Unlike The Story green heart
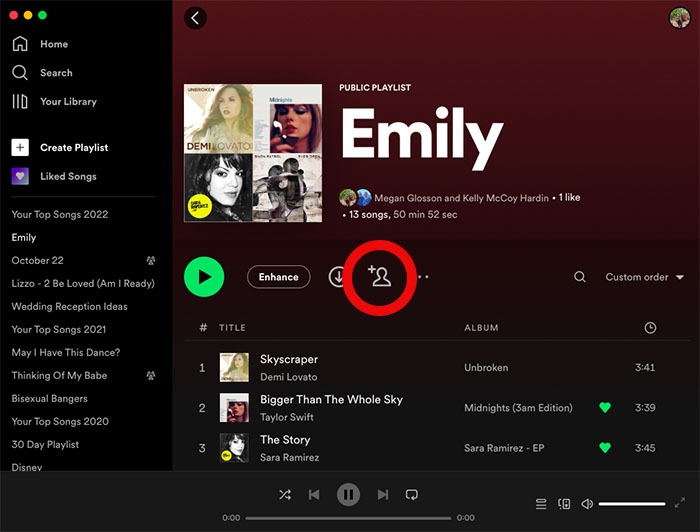Screen dimensions: 700x532 click(x=605, y=448)
